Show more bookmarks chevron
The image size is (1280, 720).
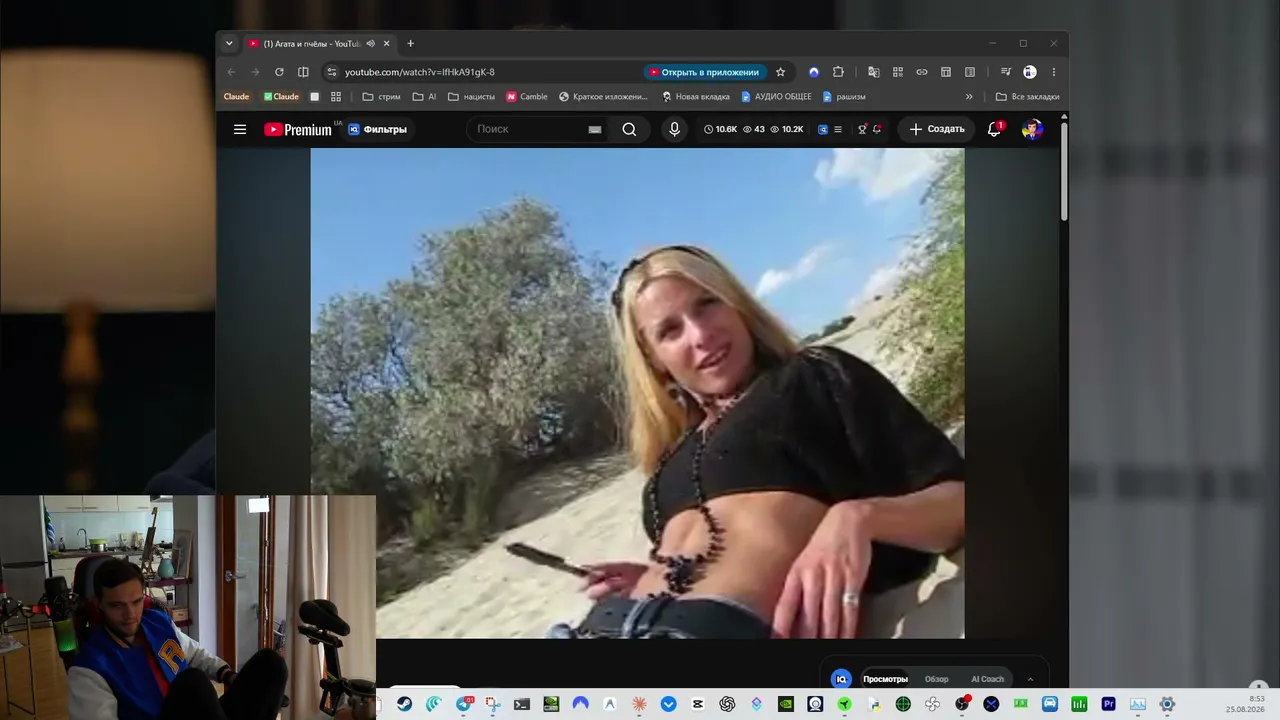968,97
